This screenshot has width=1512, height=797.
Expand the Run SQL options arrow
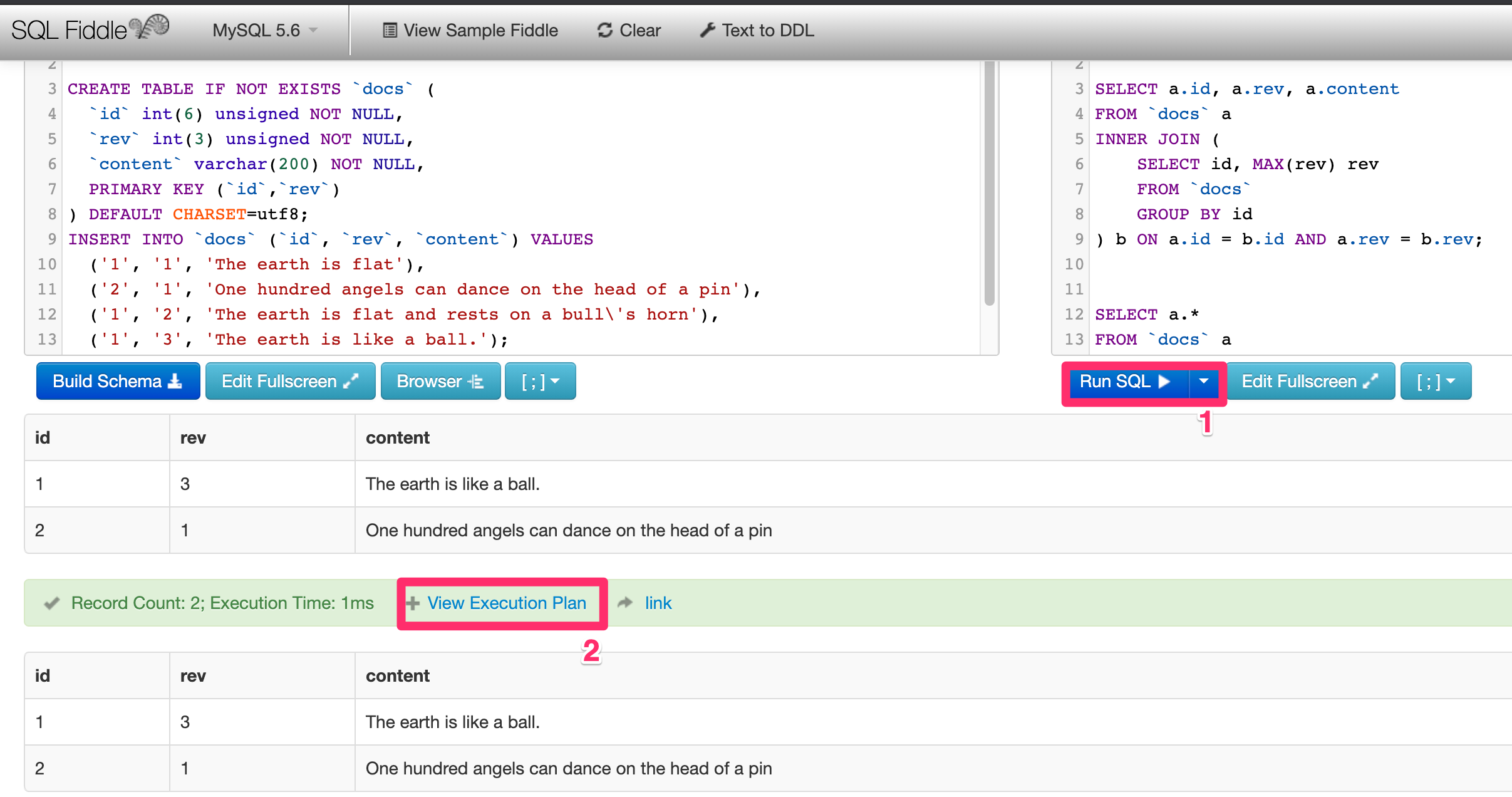1203,381
